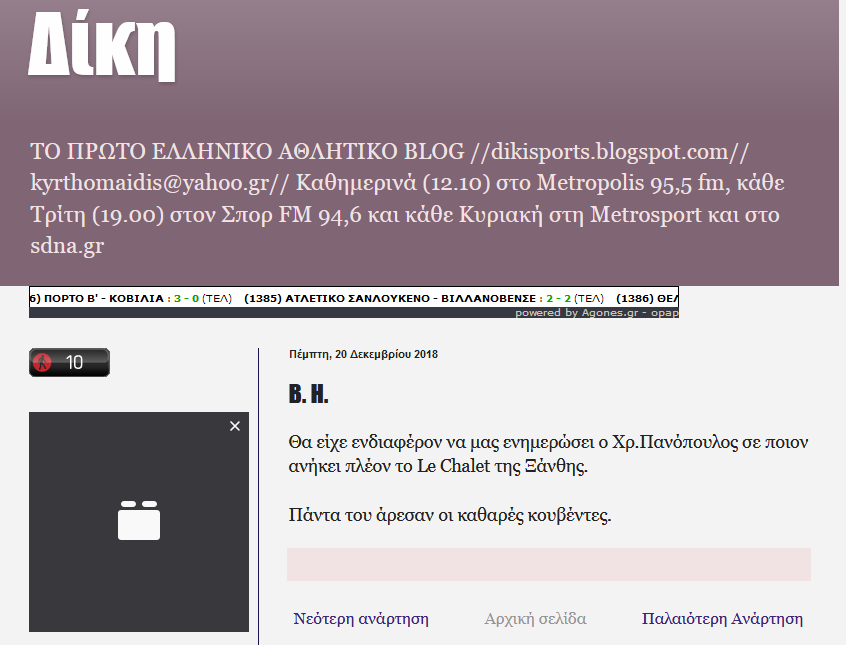
Task: Open the Δίκη blog title header
Action: click(102, 45)
